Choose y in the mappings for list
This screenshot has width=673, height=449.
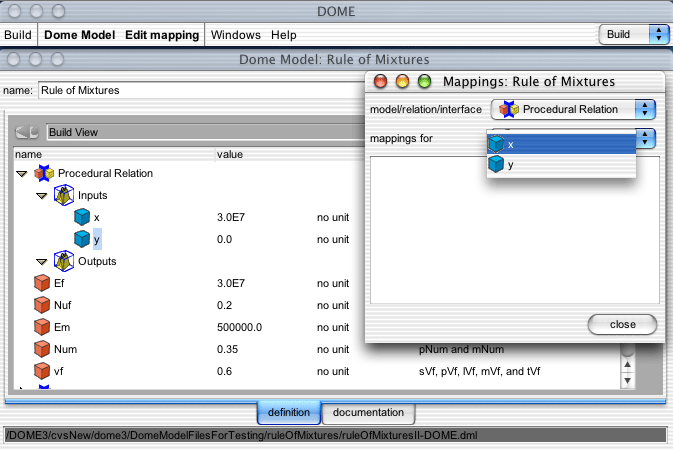561,164
